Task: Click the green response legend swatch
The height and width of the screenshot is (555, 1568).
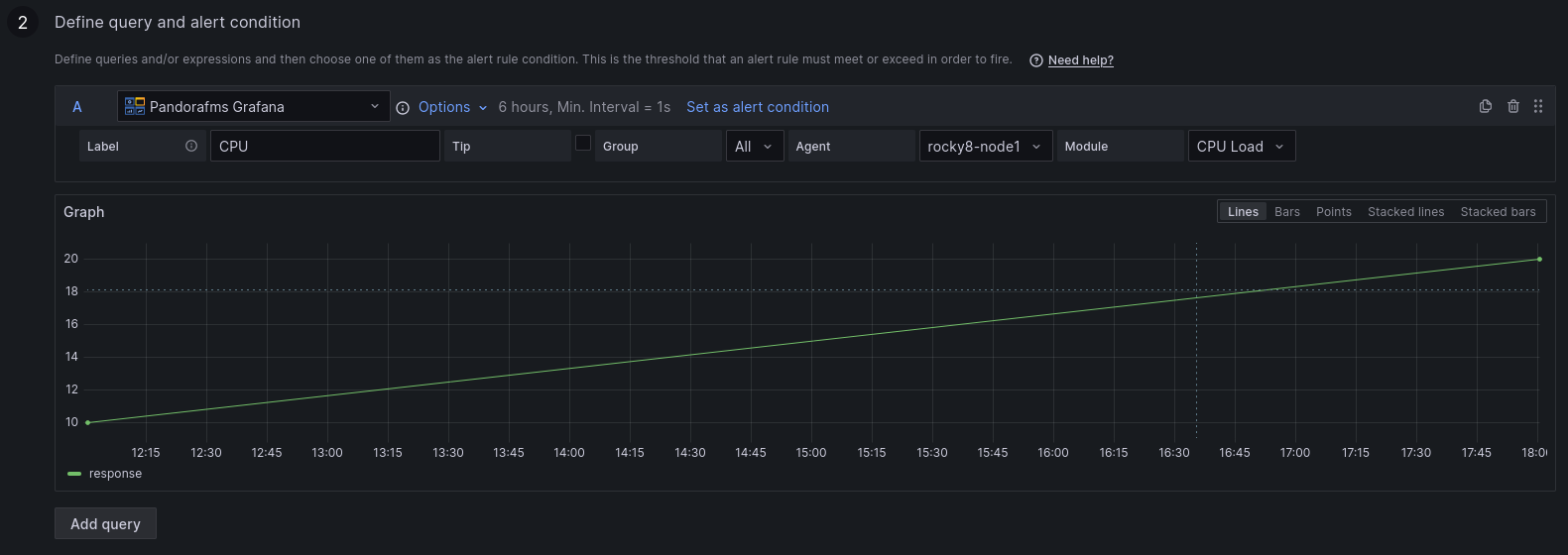Action: [74, 474]
